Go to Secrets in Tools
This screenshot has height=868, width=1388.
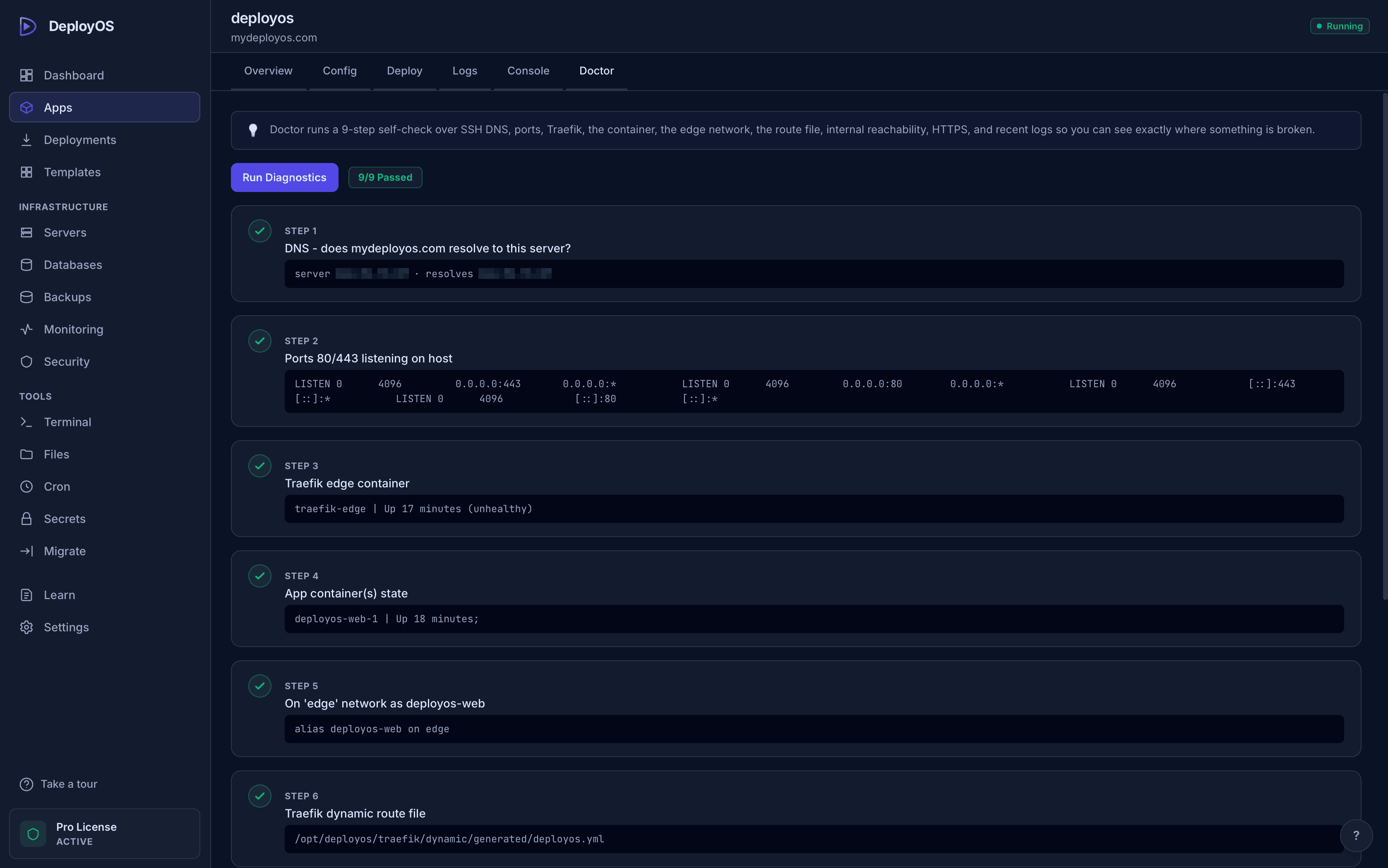(105, 519)
